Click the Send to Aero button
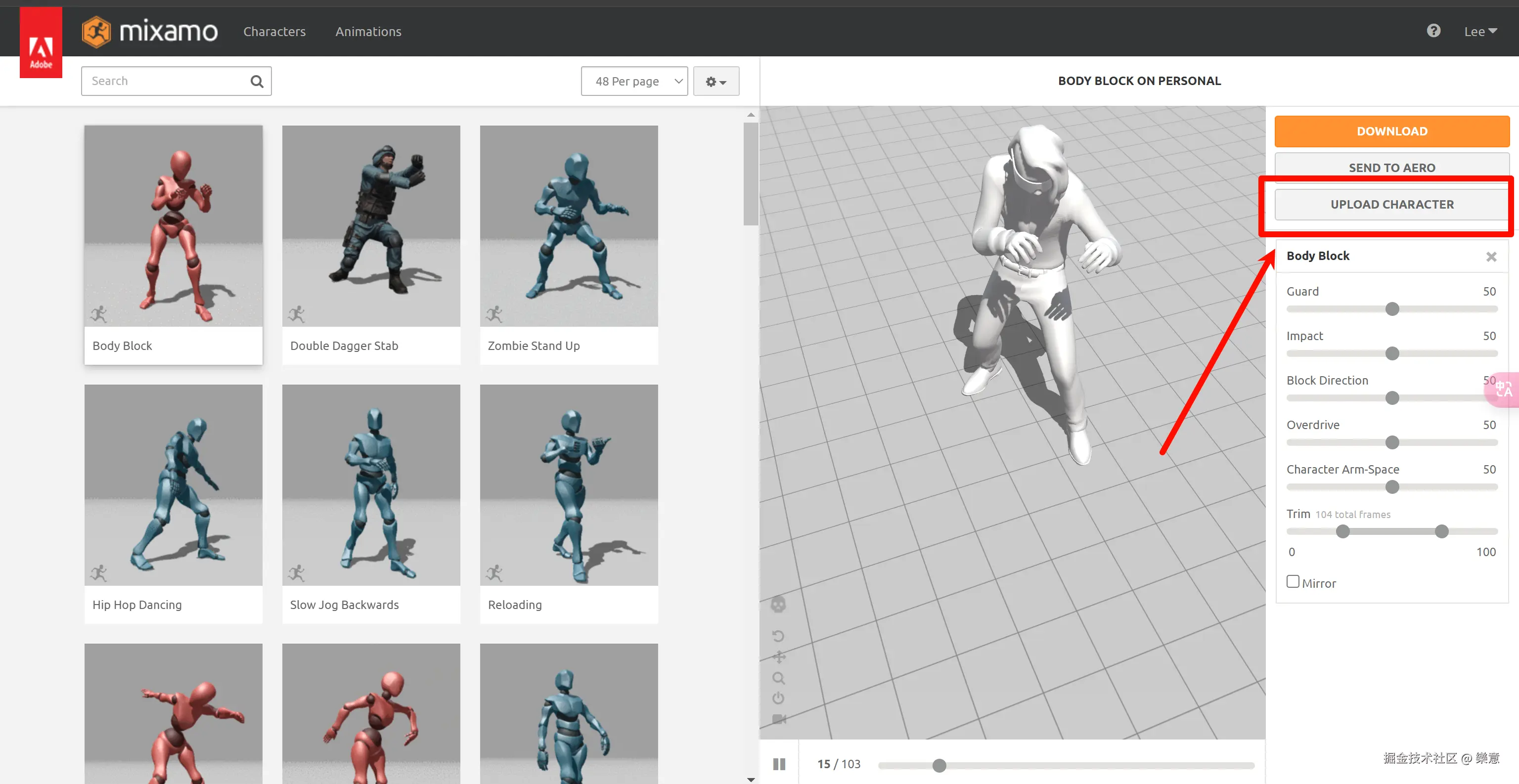This screenshot has width=1519, height=784. (x=1391, y=168)
